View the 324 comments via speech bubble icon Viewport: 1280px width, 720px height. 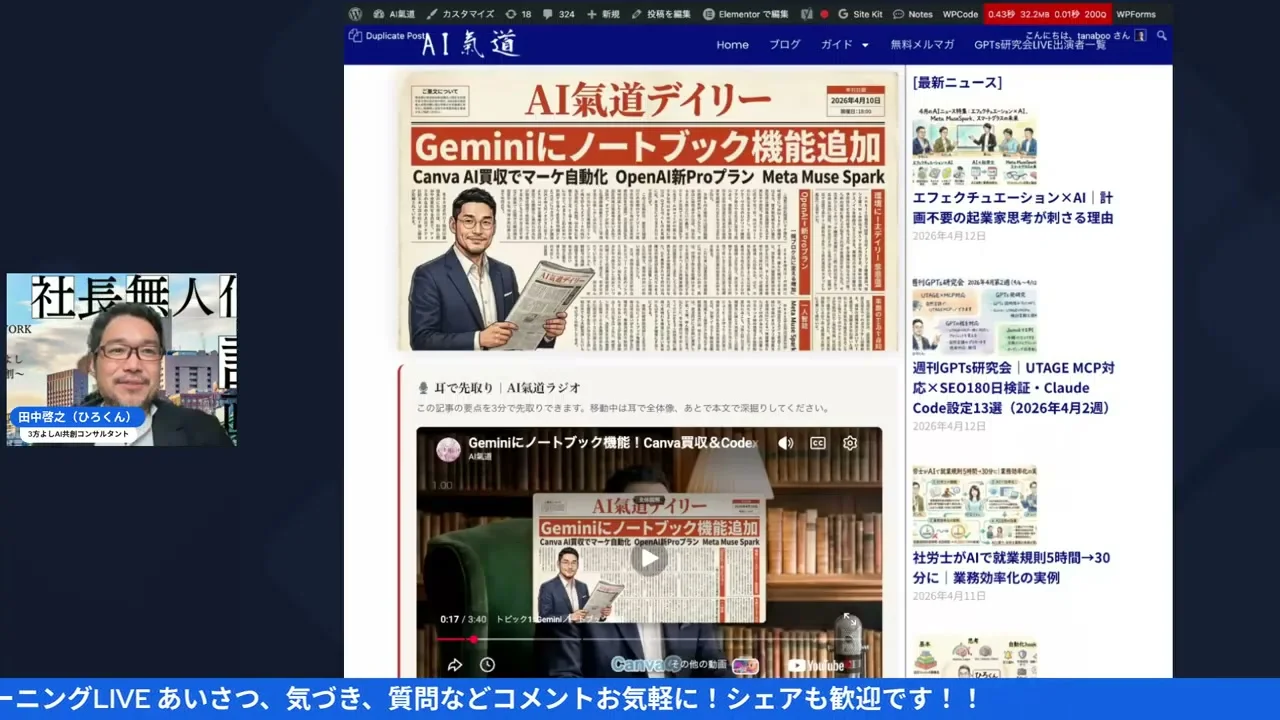551,14
